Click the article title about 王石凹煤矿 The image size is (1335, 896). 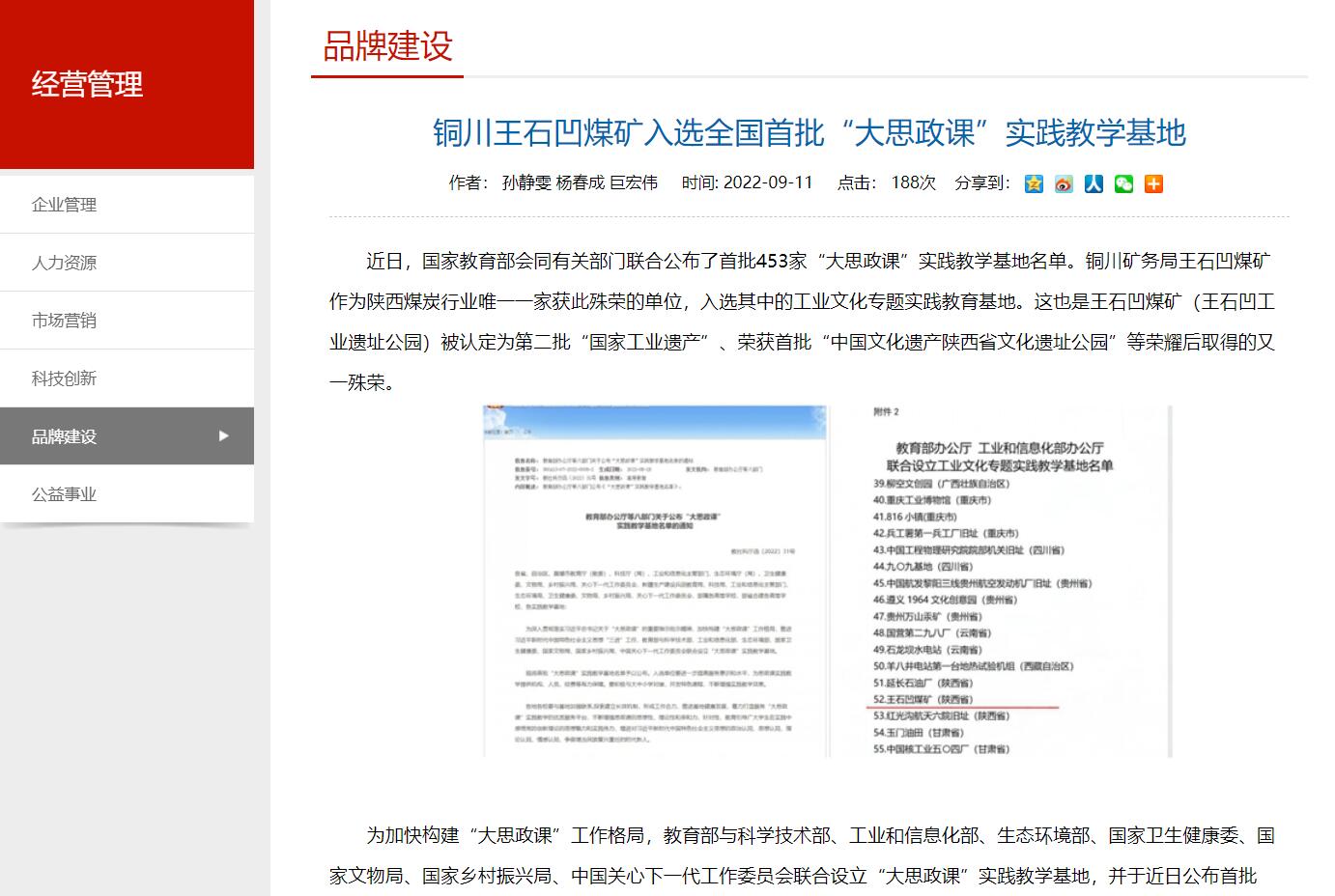click(x=809, y=132)
